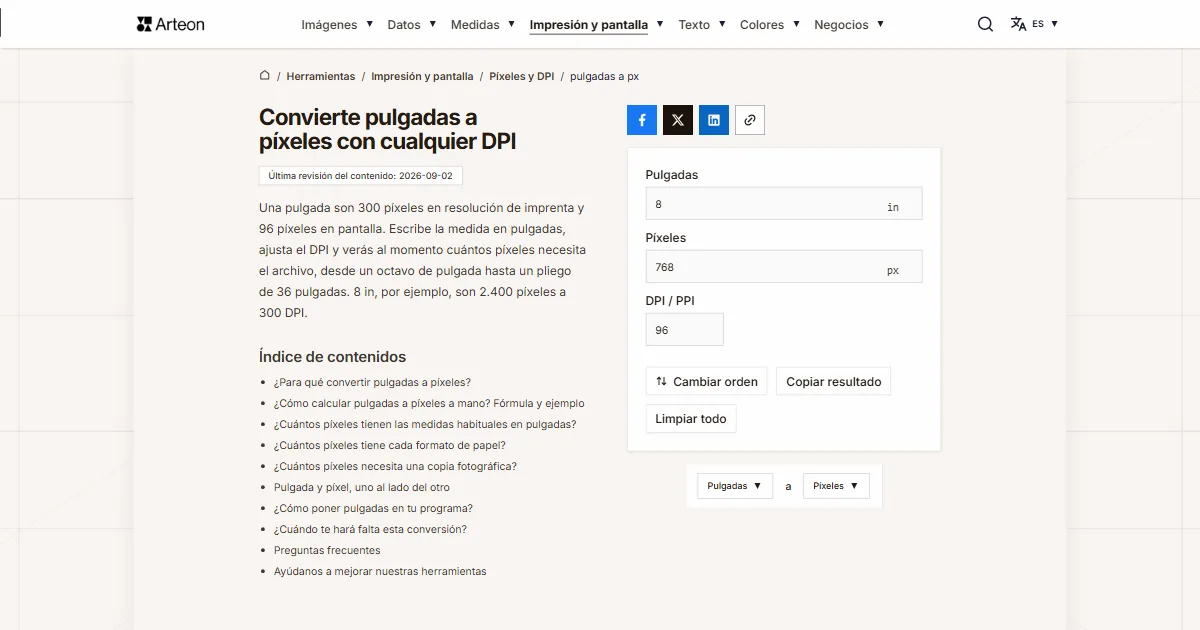The width and height of the screenshot is (1200, 630).
Task: Open the search icon
Action: point(985,24)
